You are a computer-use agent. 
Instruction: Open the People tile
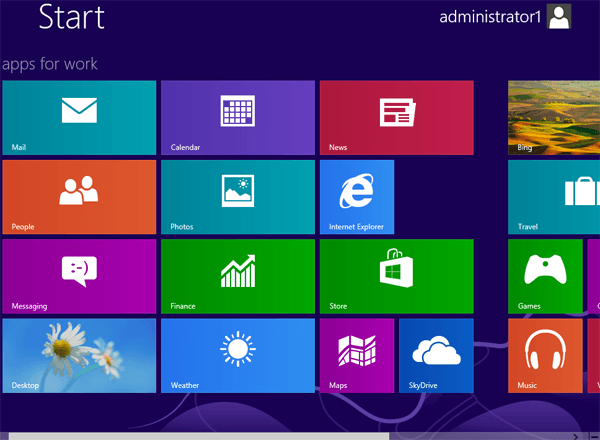click(x=79, y=197)
